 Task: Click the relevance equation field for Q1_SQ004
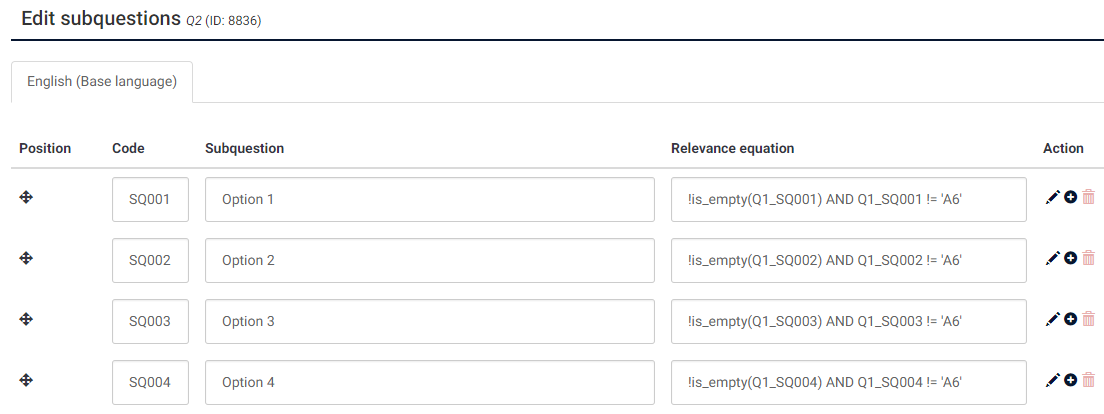pyautogui.click(x=848, y=381)
